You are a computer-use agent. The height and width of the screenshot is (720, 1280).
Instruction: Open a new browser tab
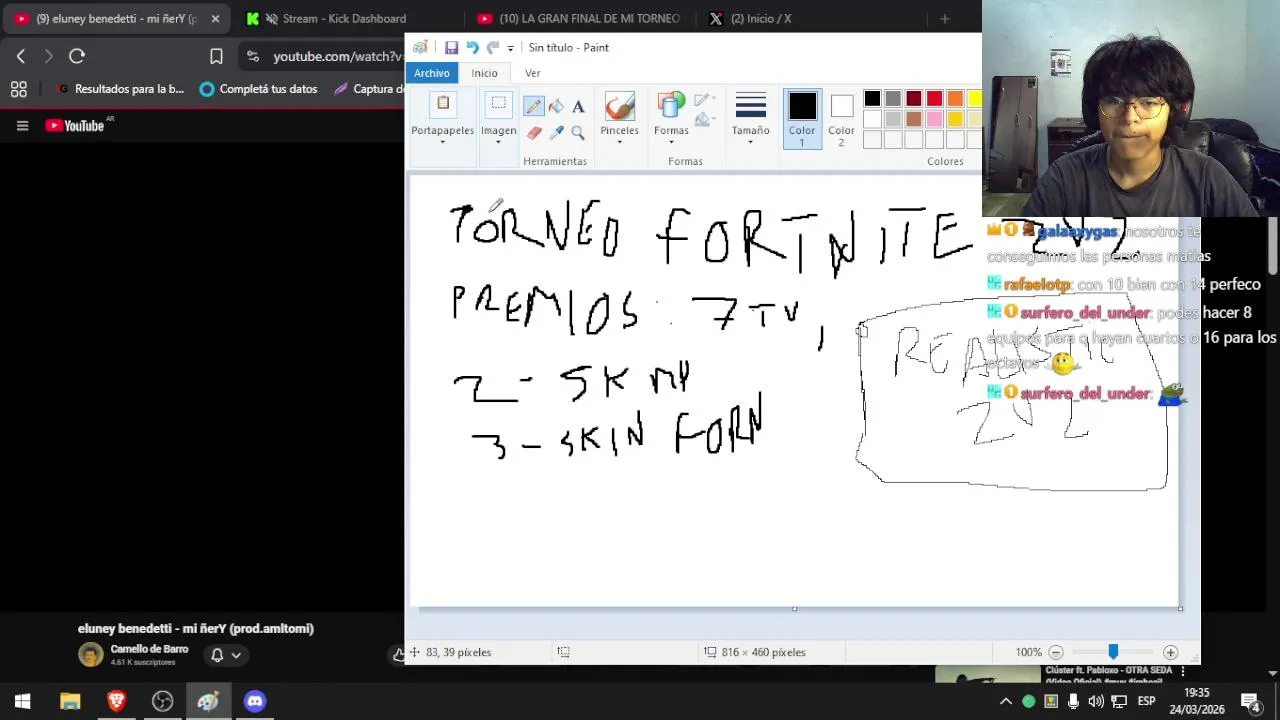(x=944, y=19)
